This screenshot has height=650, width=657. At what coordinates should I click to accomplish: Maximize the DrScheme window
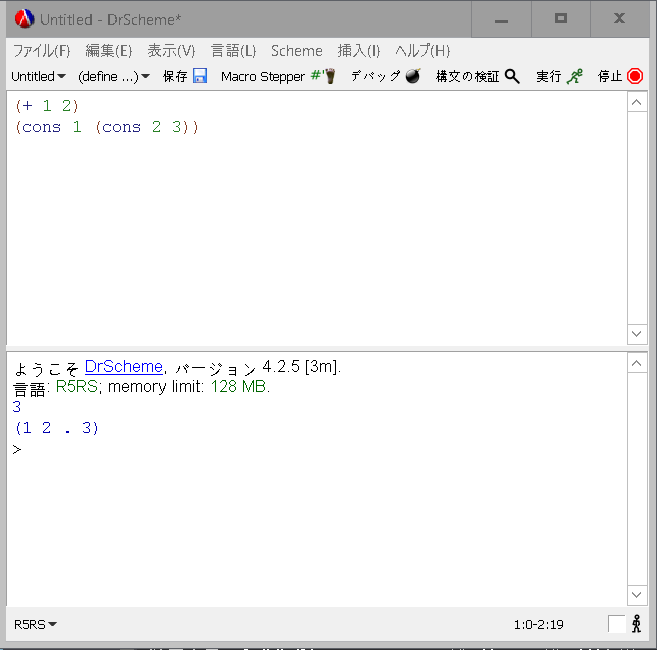click(x=561, y=19)
